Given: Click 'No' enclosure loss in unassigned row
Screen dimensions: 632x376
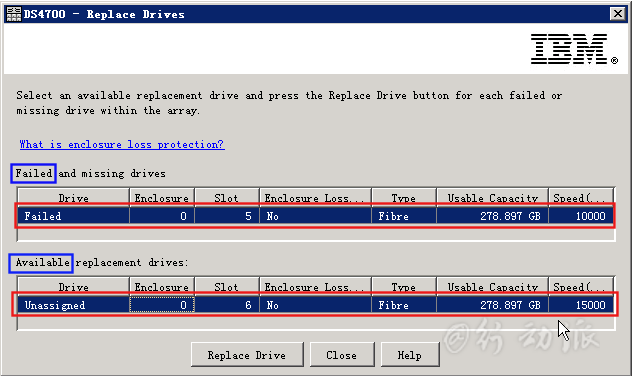Looking at the screenshot, I should [x=315, y=305].
